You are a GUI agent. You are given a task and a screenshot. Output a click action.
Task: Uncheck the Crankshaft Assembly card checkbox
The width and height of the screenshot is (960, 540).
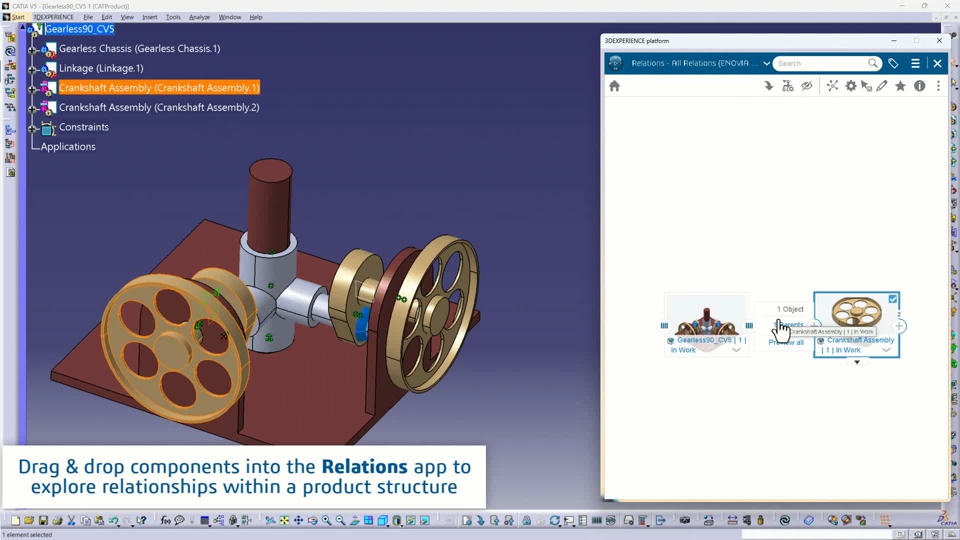click(893, 299)
